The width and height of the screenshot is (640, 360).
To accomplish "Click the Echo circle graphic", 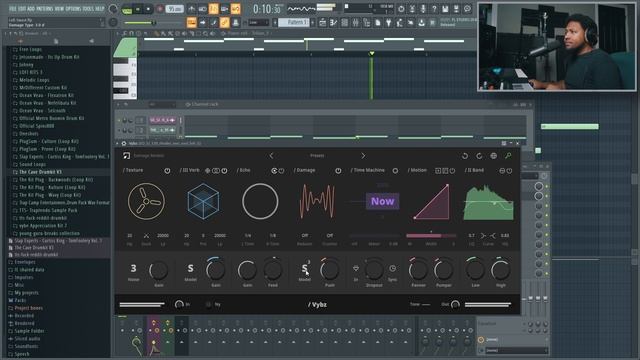I will (x=260, y=201).
